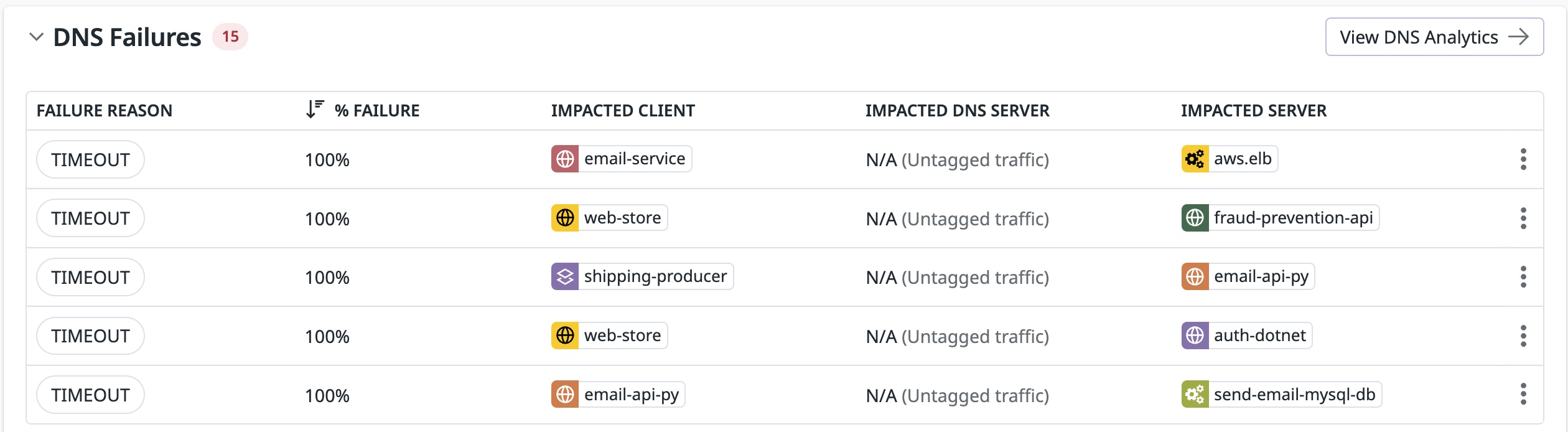Click the email-api-py globe icon in client column
This screenshot has height=432, width=1568.
[x=565, y=394]
